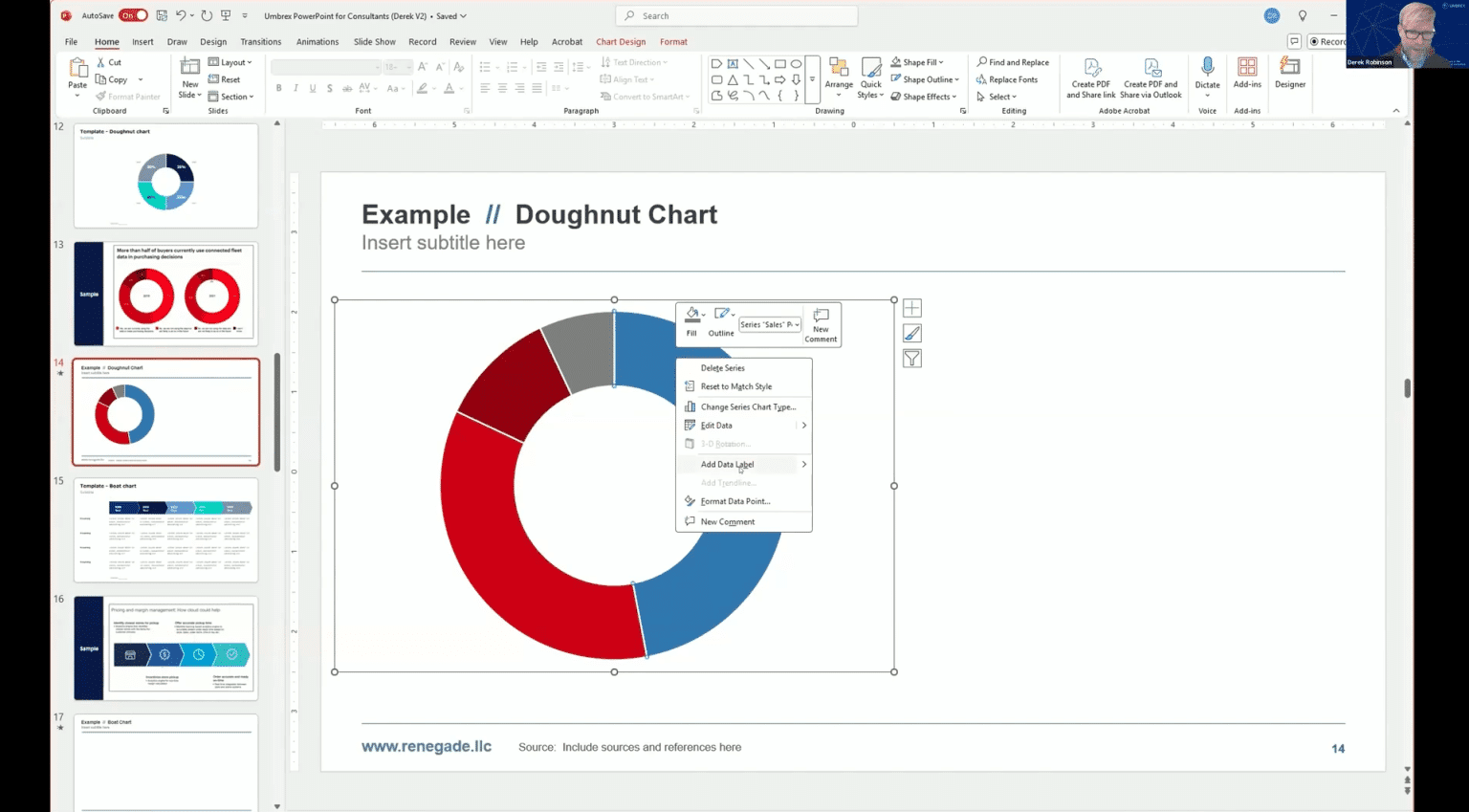Add a New Comment from the mini toolbar
Screen dimensions: 1469x812
click(821, 323)
